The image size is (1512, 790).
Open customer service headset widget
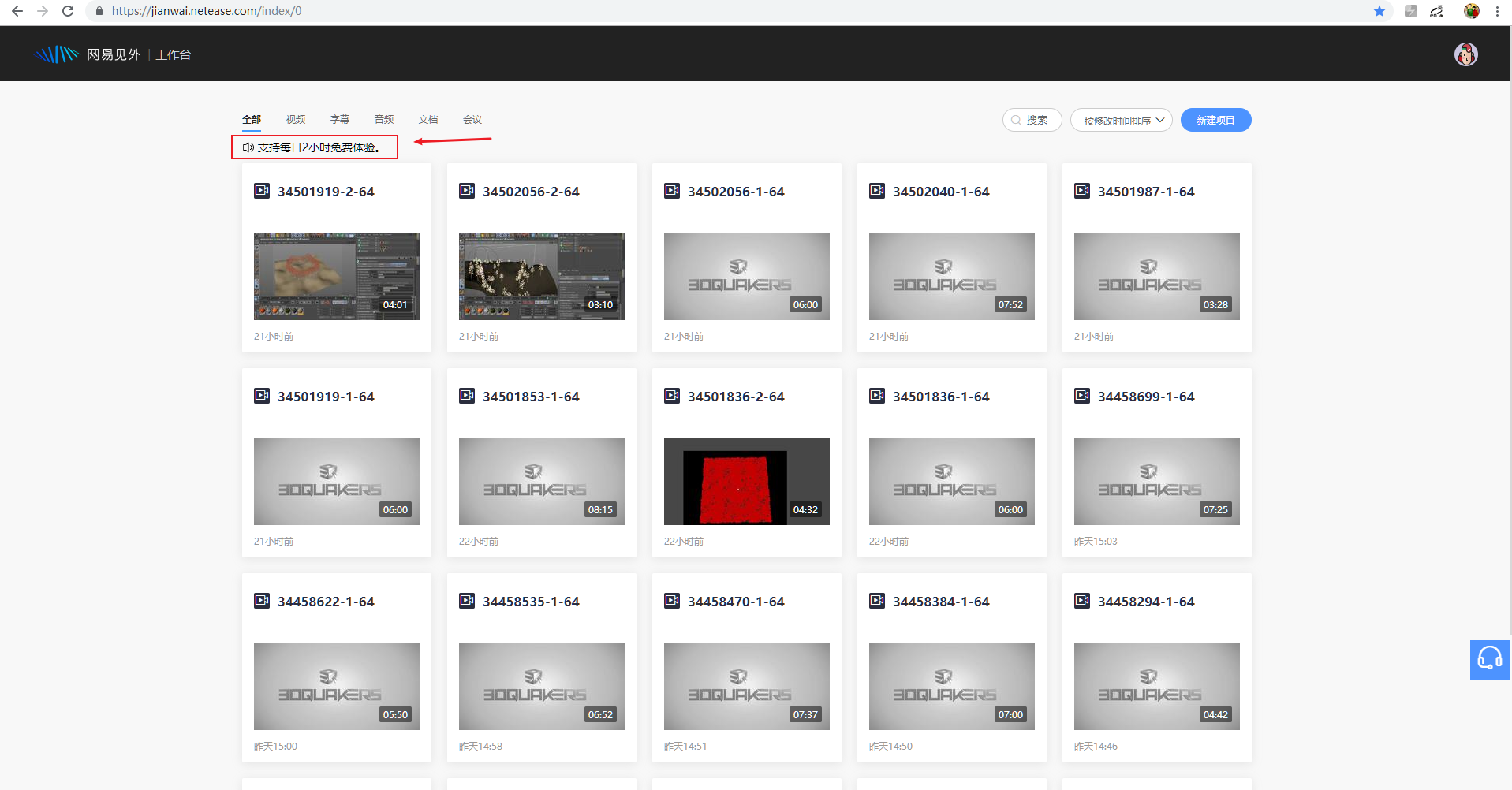(1489, 659)
